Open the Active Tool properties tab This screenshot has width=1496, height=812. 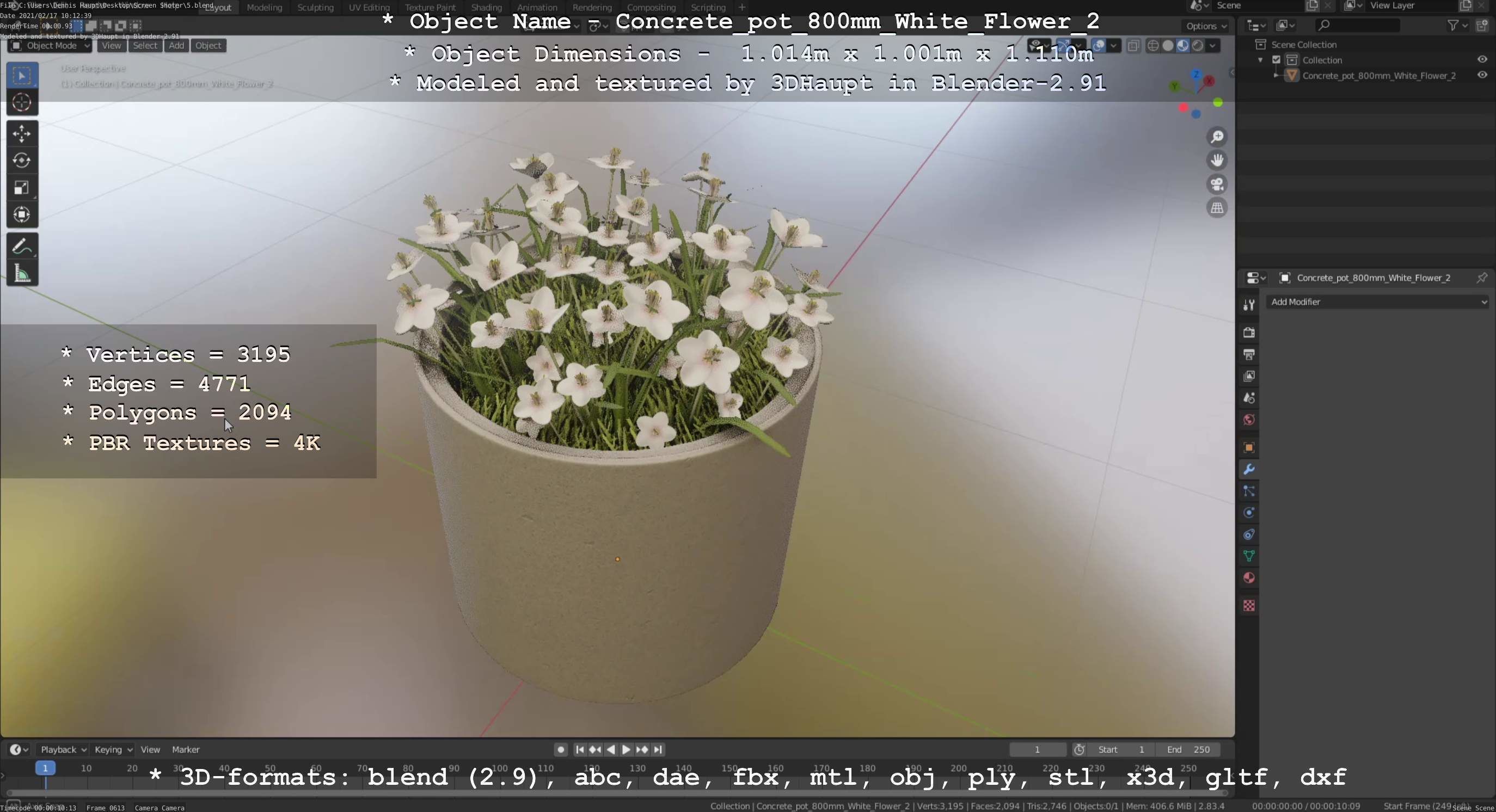1249,305
